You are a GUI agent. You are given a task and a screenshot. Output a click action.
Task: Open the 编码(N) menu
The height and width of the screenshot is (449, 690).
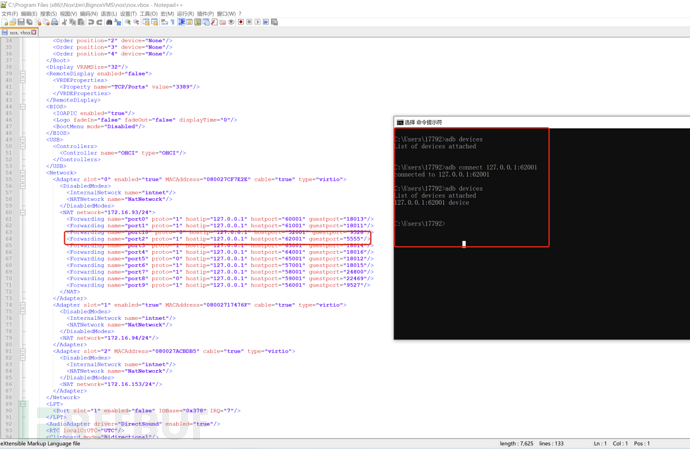click(89, 14)
